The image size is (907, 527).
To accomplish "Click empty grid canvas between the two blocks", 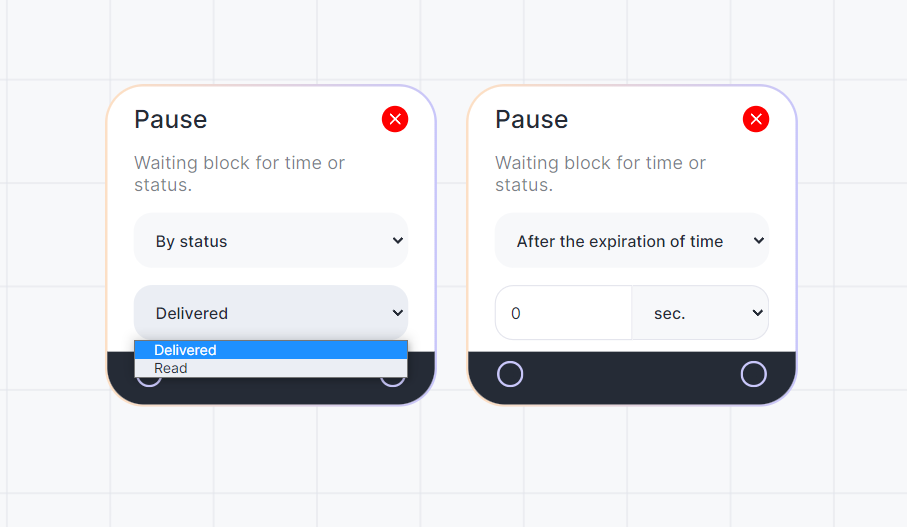I will [x=452, y=250].
